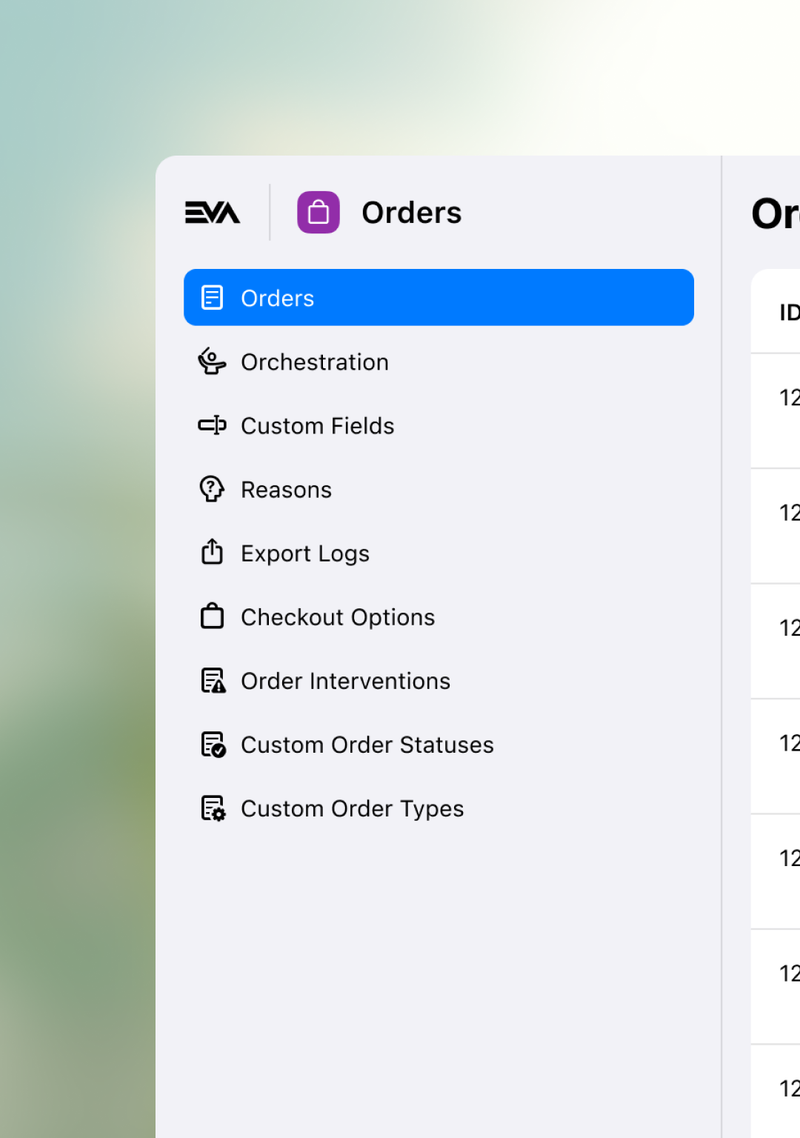This screenshot has width=800, height=1138.
Task: Click the Custom Order Types gear-document icon
Action: click(x=212, y=808)
